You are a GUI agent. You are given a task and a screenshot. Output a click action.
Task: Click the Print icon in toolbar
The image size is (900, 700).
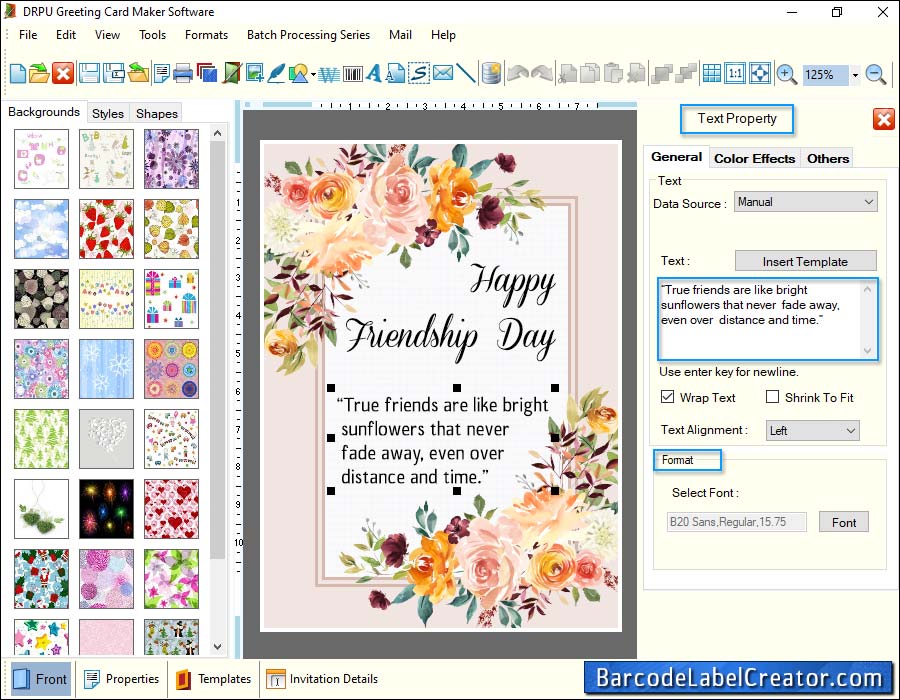click(x=183, y=73)
